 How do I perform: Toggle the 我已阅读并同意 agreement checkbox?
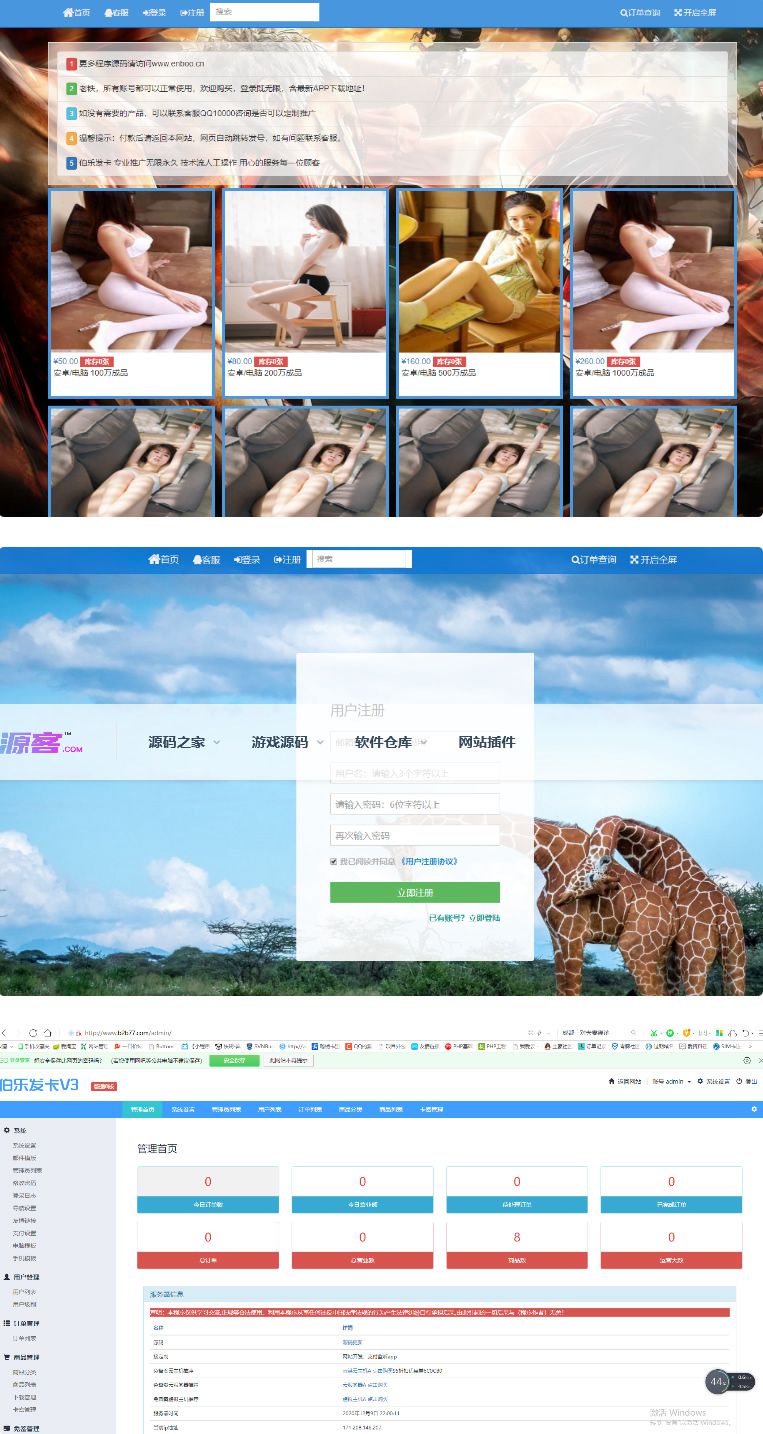(x=334, y=861)
